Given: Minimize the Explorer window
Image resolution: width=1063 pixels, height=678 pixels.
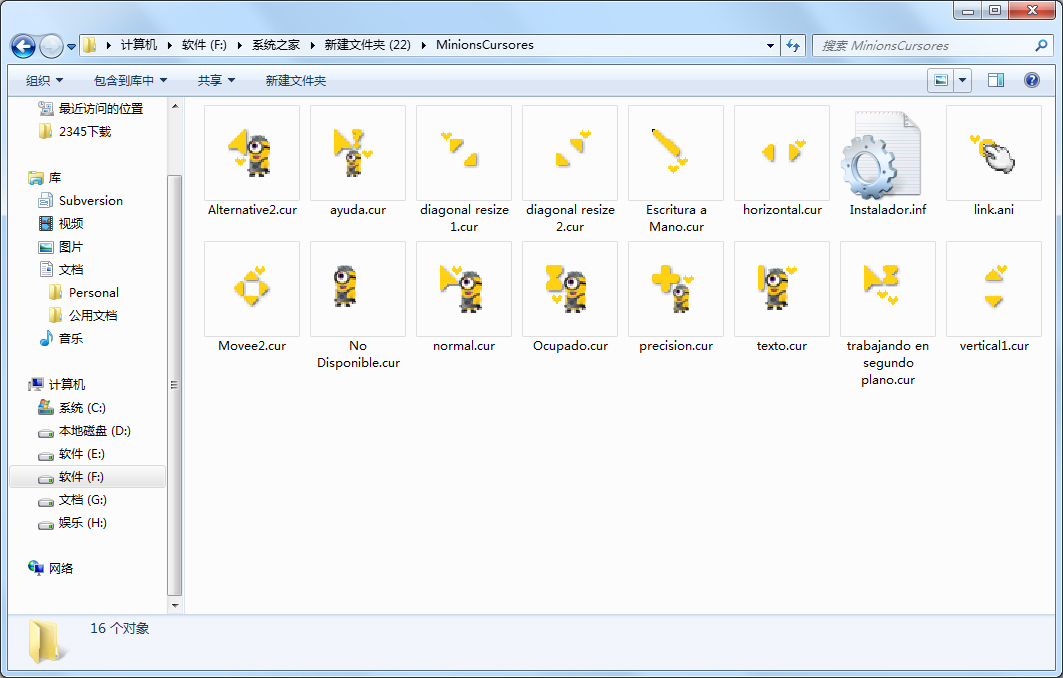Looking at the screenshot, I should (x=967, y=10).
